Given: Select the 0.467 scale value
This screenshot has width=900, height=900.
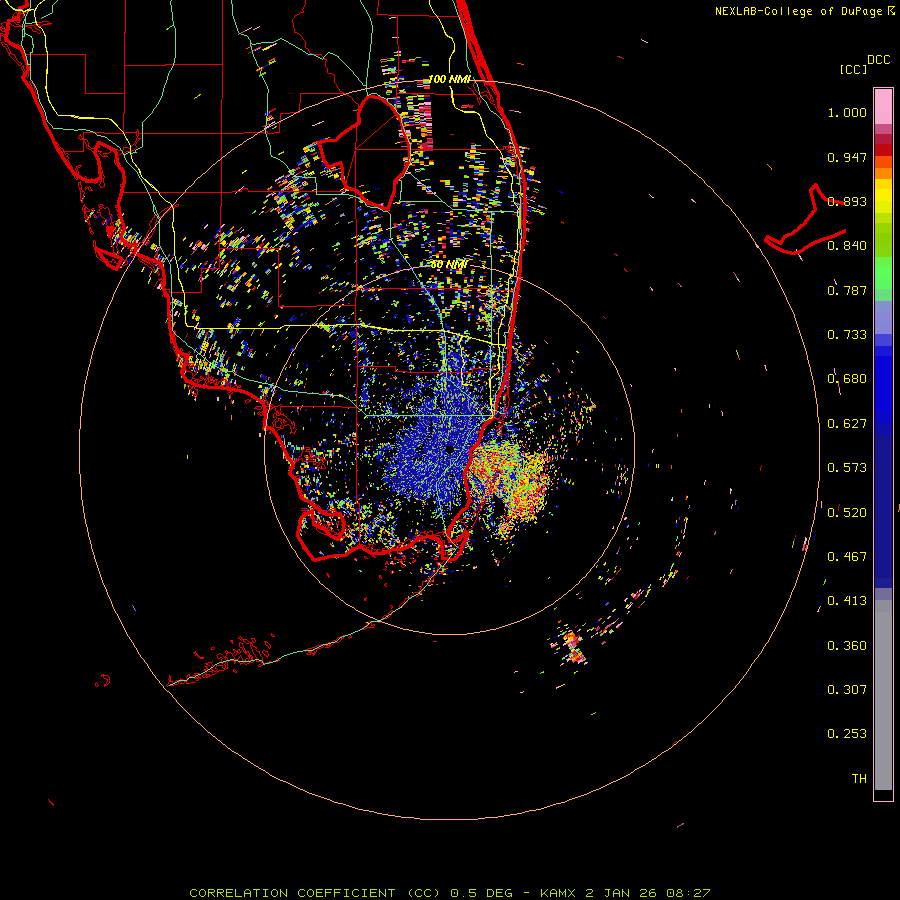Looking at the screenshot, I should click(x=847, y=557).
